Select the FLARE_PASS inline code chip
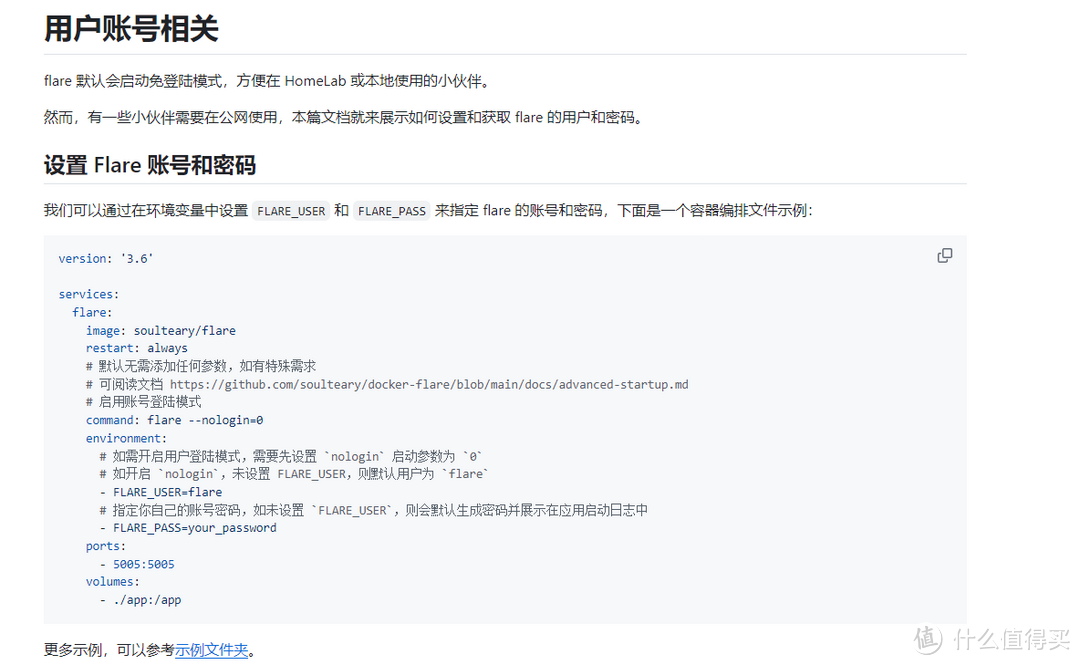 tap(392, 211)
